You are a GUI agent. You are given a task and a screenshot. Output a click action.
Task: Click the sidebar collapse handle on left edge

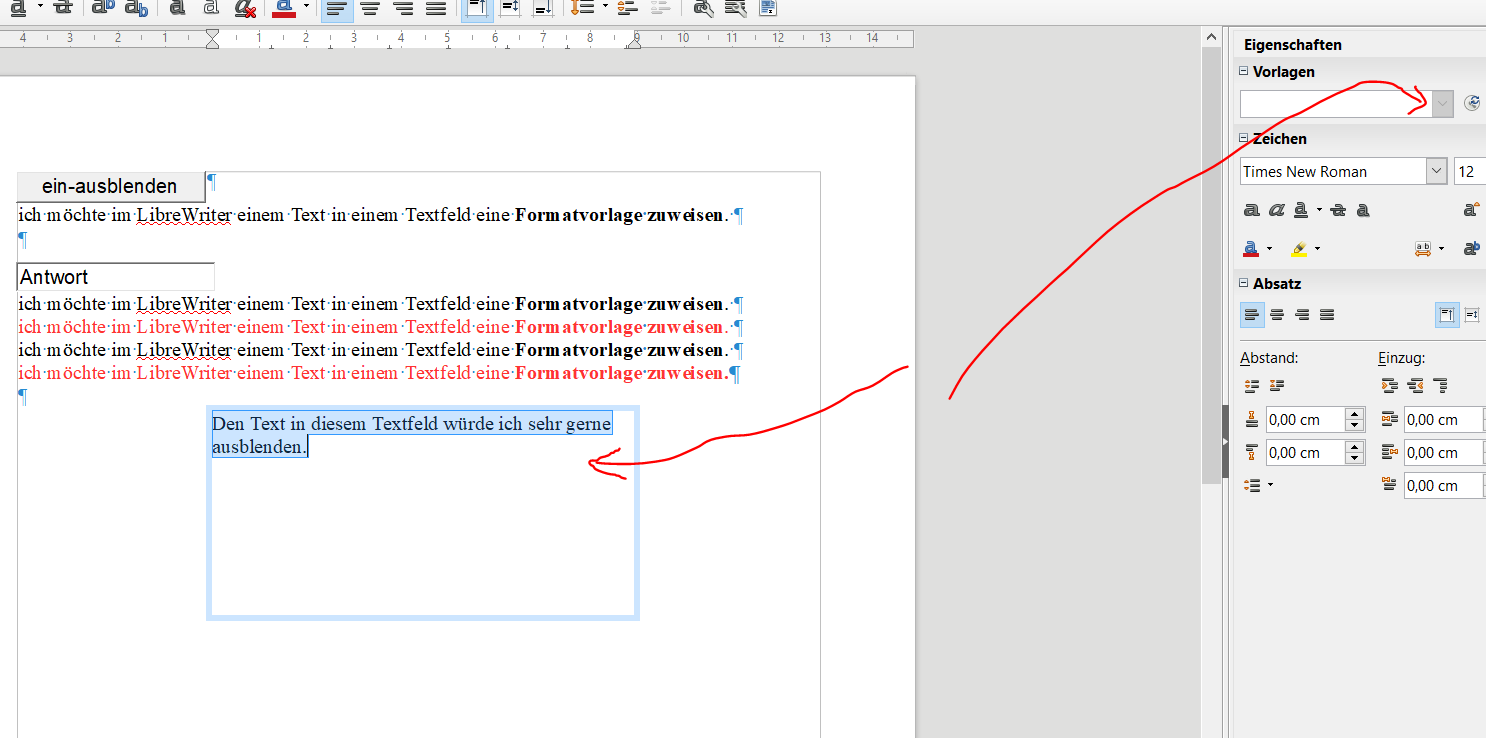click(x=1225, y=442)
